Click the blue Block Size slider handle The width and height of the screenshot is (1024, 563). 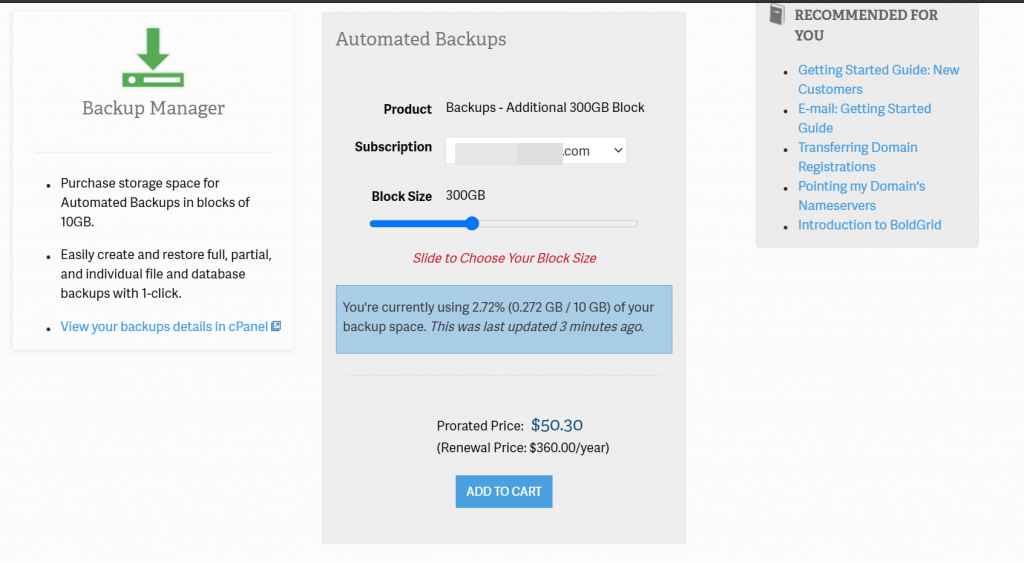[x=472, y=223]
